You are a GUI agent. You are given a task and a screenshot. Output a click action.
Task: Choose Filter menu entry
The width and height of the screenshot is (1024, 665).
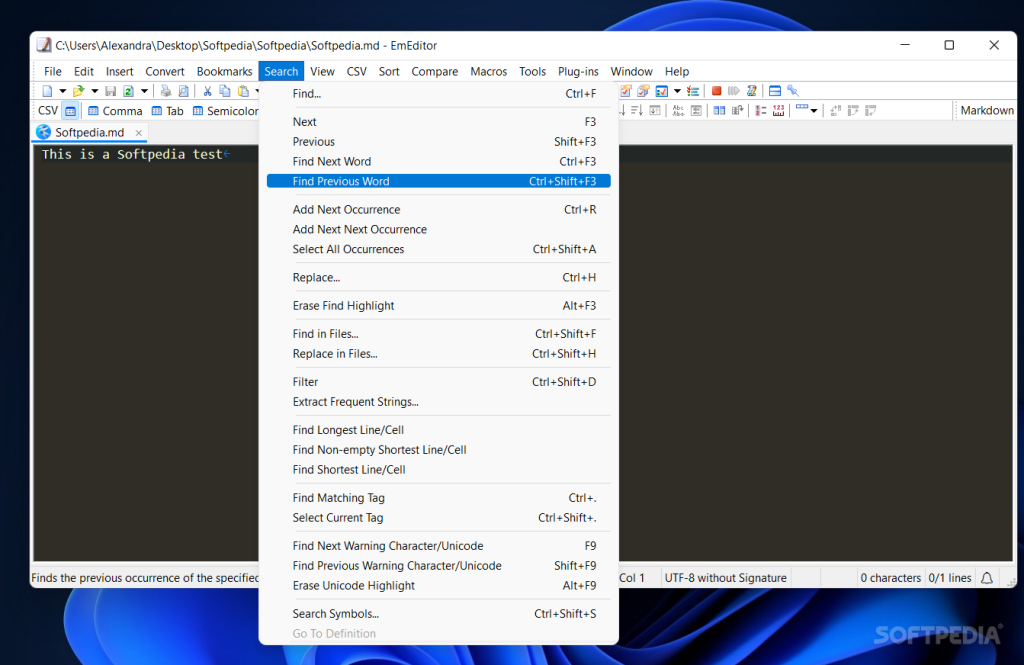click(x=438, y=381)
